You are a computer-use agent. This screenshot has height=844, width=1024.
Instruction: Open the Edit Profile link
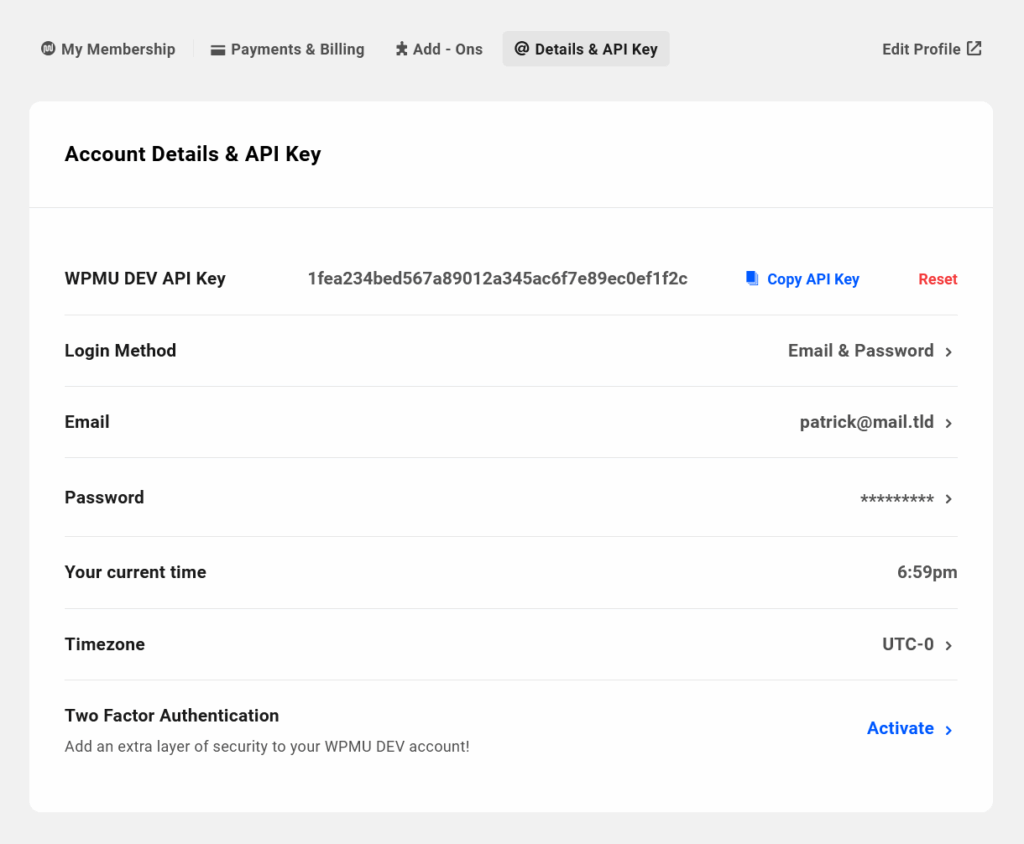click(x=931, y=49)
